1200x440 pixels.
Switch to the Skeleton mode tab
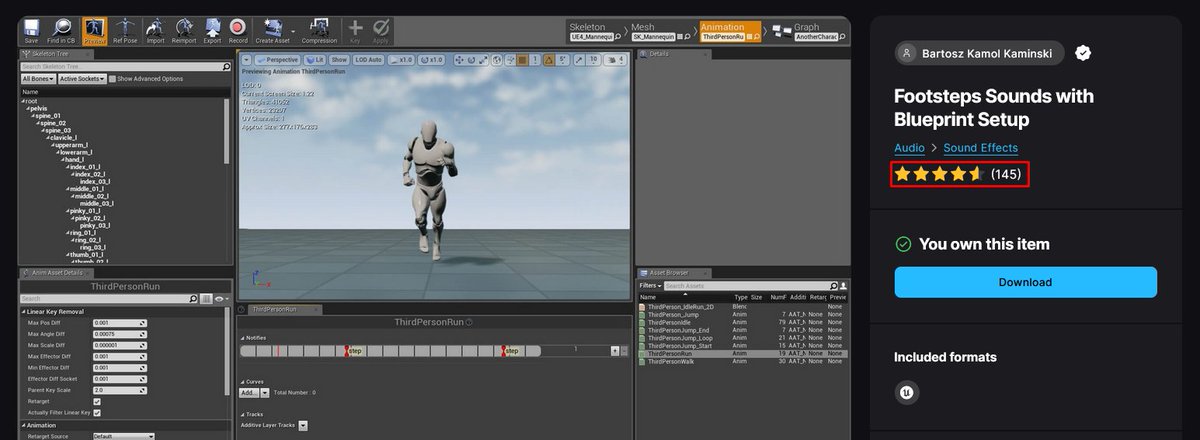[595, 32]
